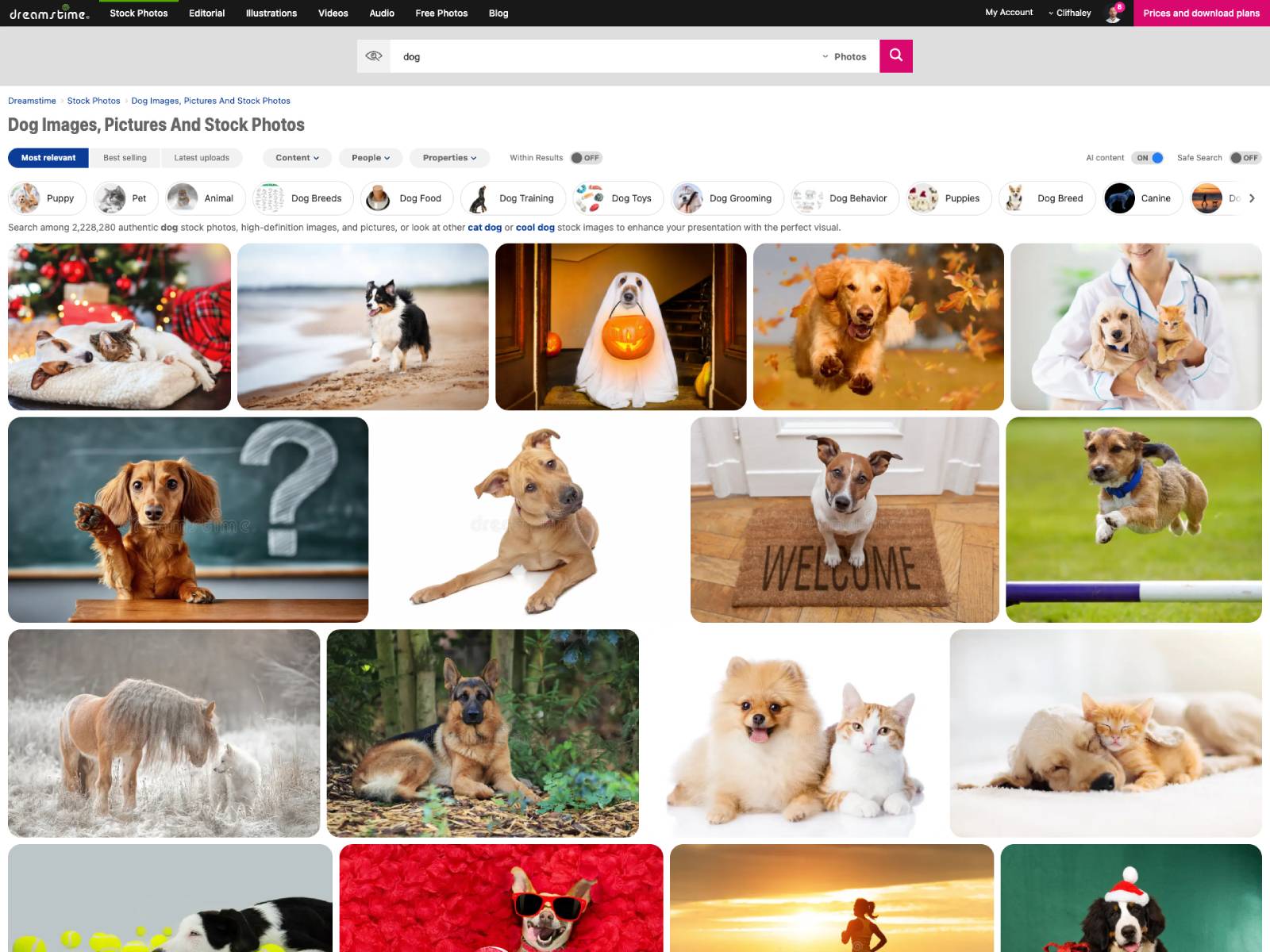Disable the AI content toggle
Screen dimensions: 1270x952
[x=1149, y=158]
